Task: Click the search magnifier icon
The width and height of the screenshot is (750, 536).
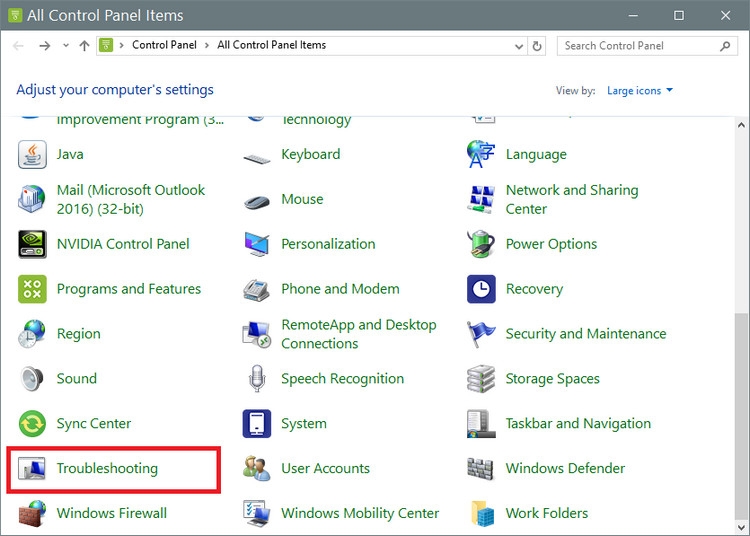Action: 725,46
